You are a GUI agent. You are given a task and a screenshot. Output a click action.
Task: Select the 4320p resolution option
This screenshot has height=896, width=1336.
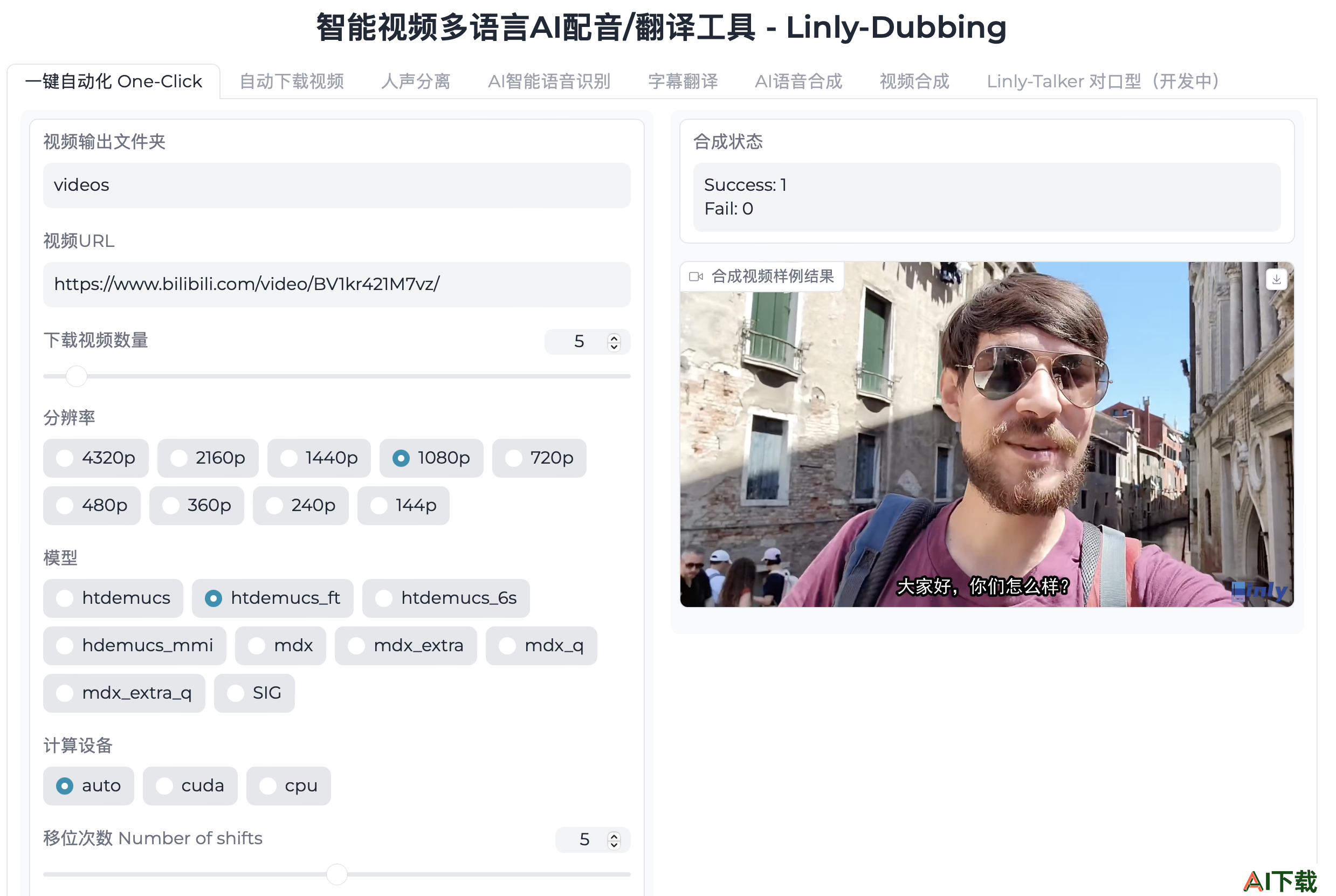(x=96, y=458)
